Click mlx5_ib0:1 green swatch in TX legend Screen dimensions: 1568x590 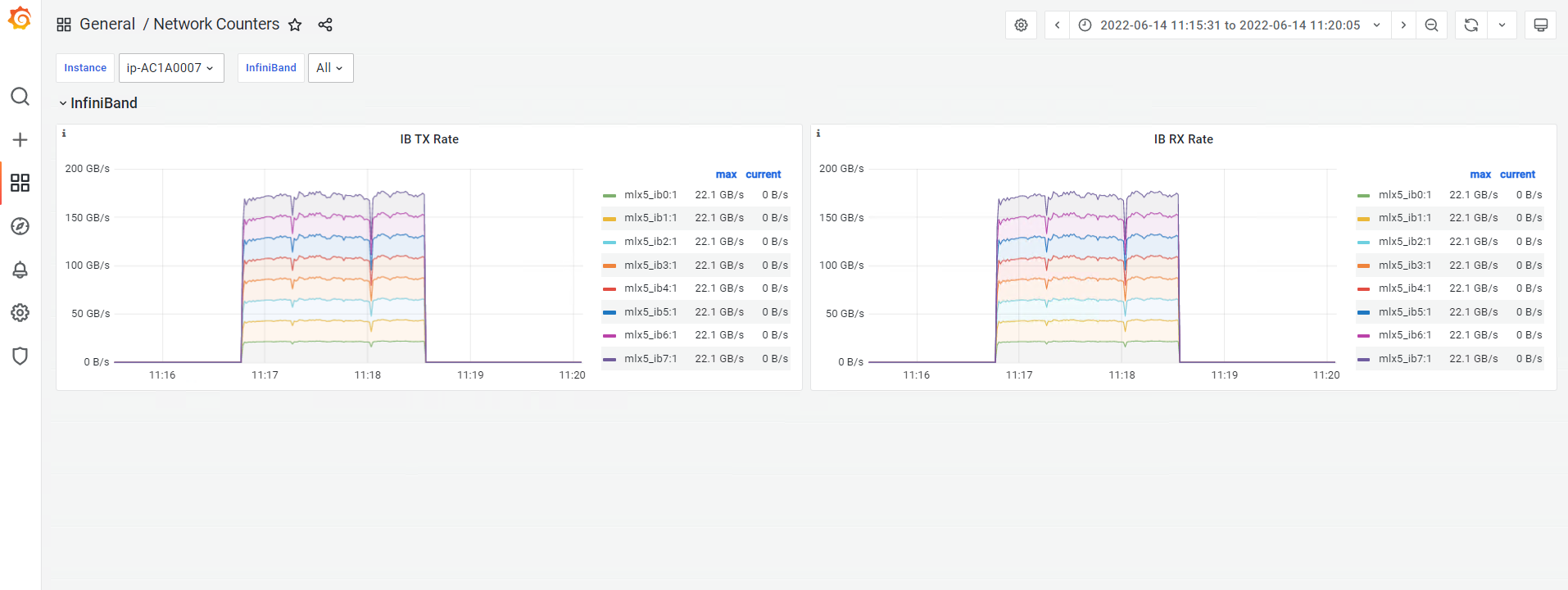609,196
